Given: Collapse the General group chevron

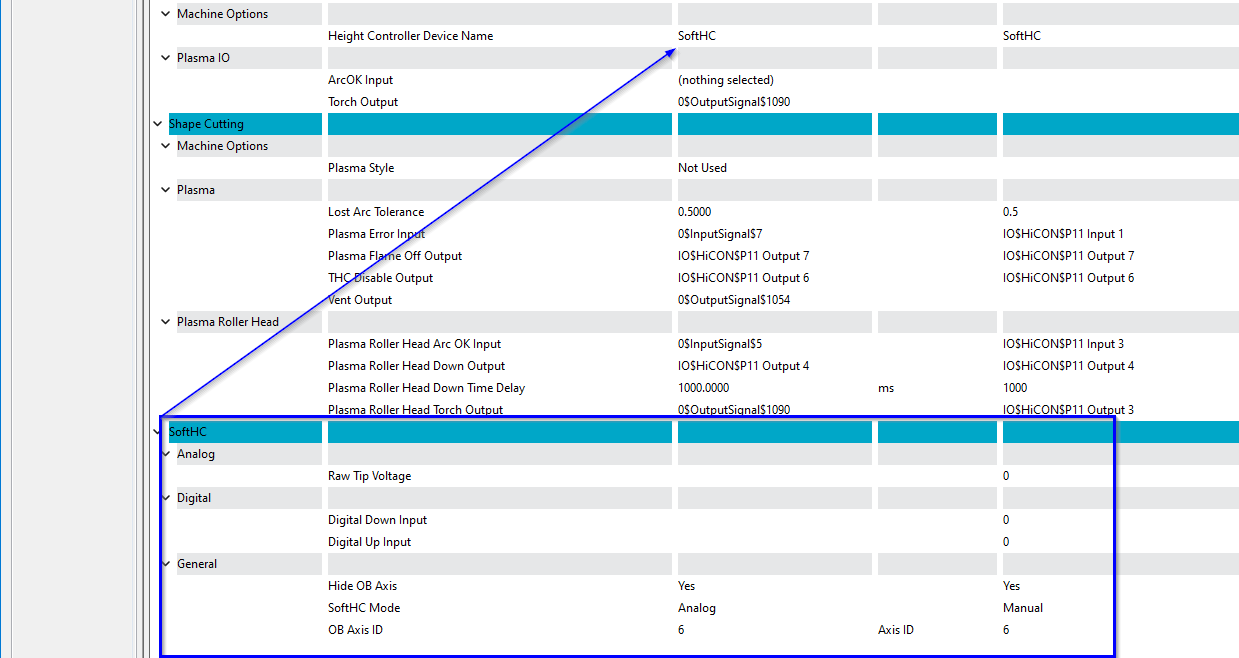Looking at the screenshot, I should 166,564.
